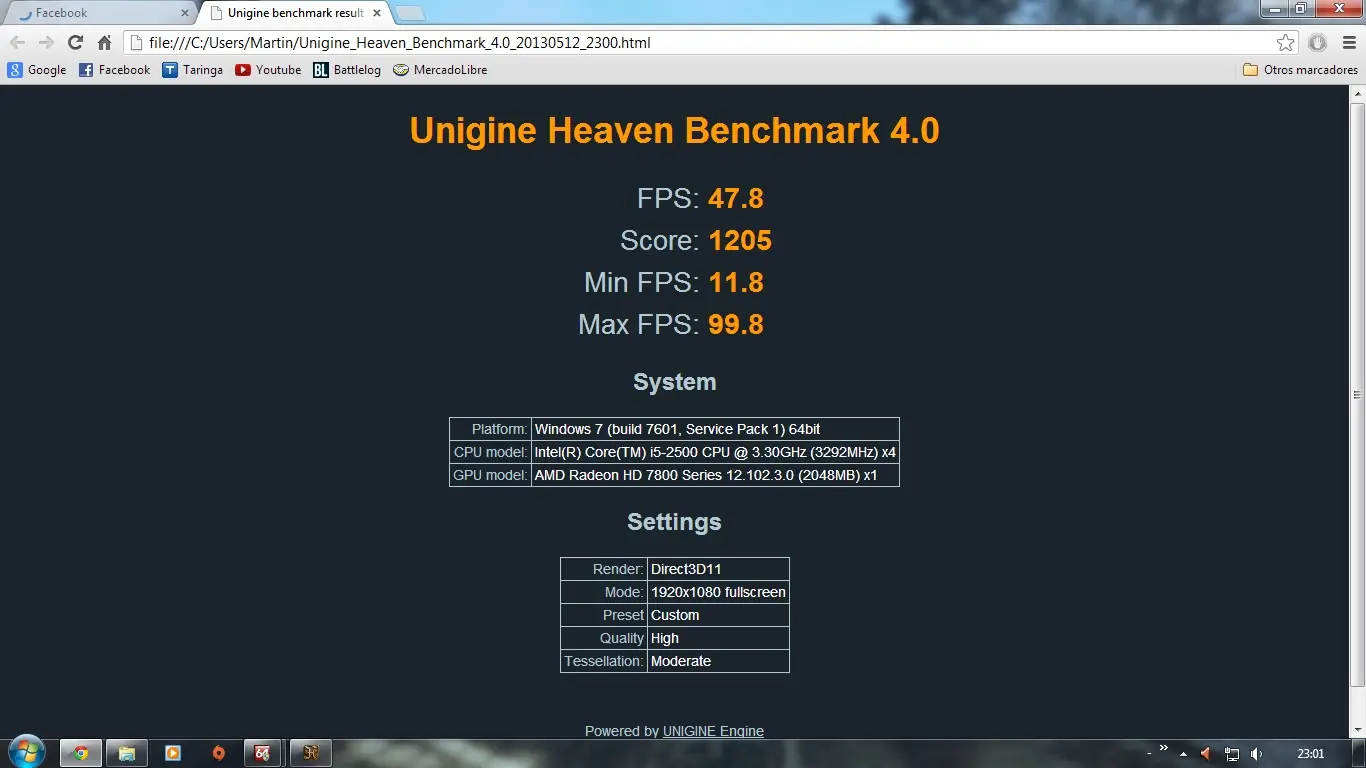The image size is (1366, 768).
Task: Open the white volume speaker tray icon
Action: click(x=1256, y=754)
